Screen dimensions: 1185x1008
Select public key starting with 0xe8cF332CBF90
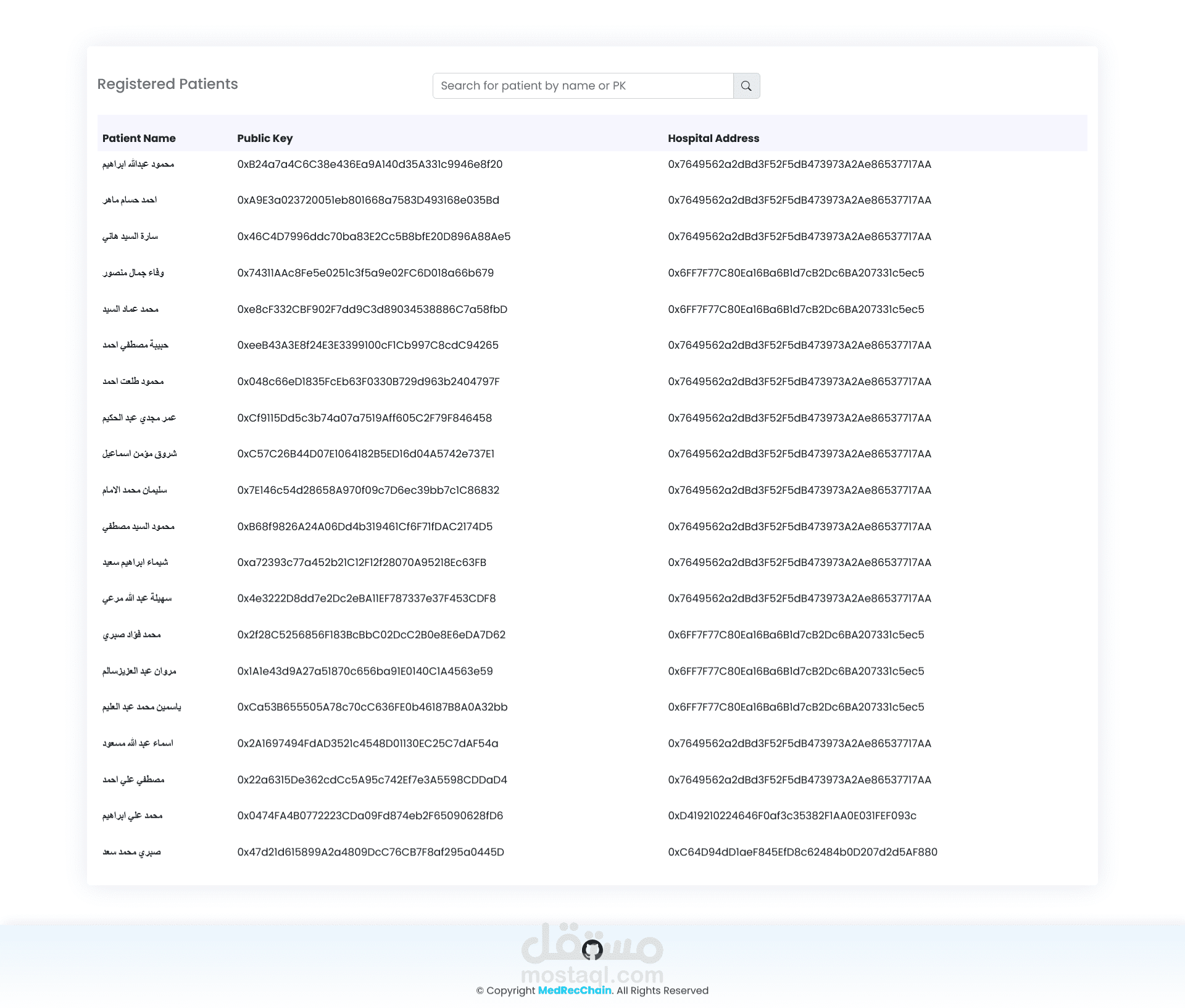(x=372, y=309)
